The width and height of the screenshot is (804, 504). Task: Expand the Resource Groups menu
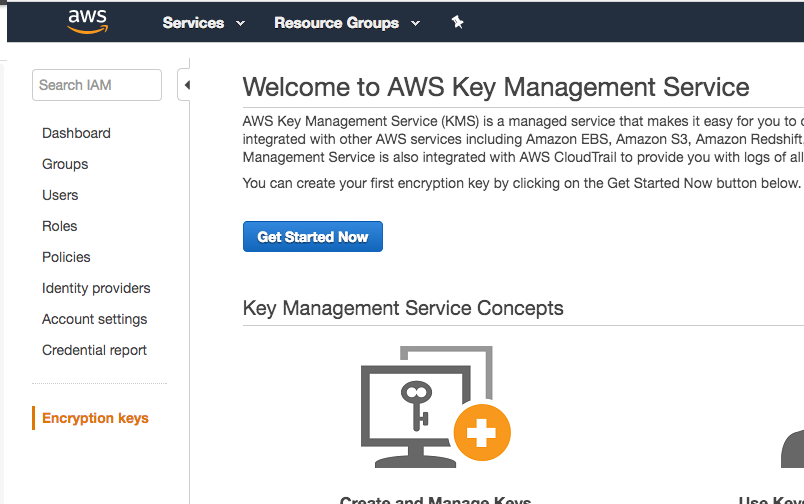pos(347,23)
